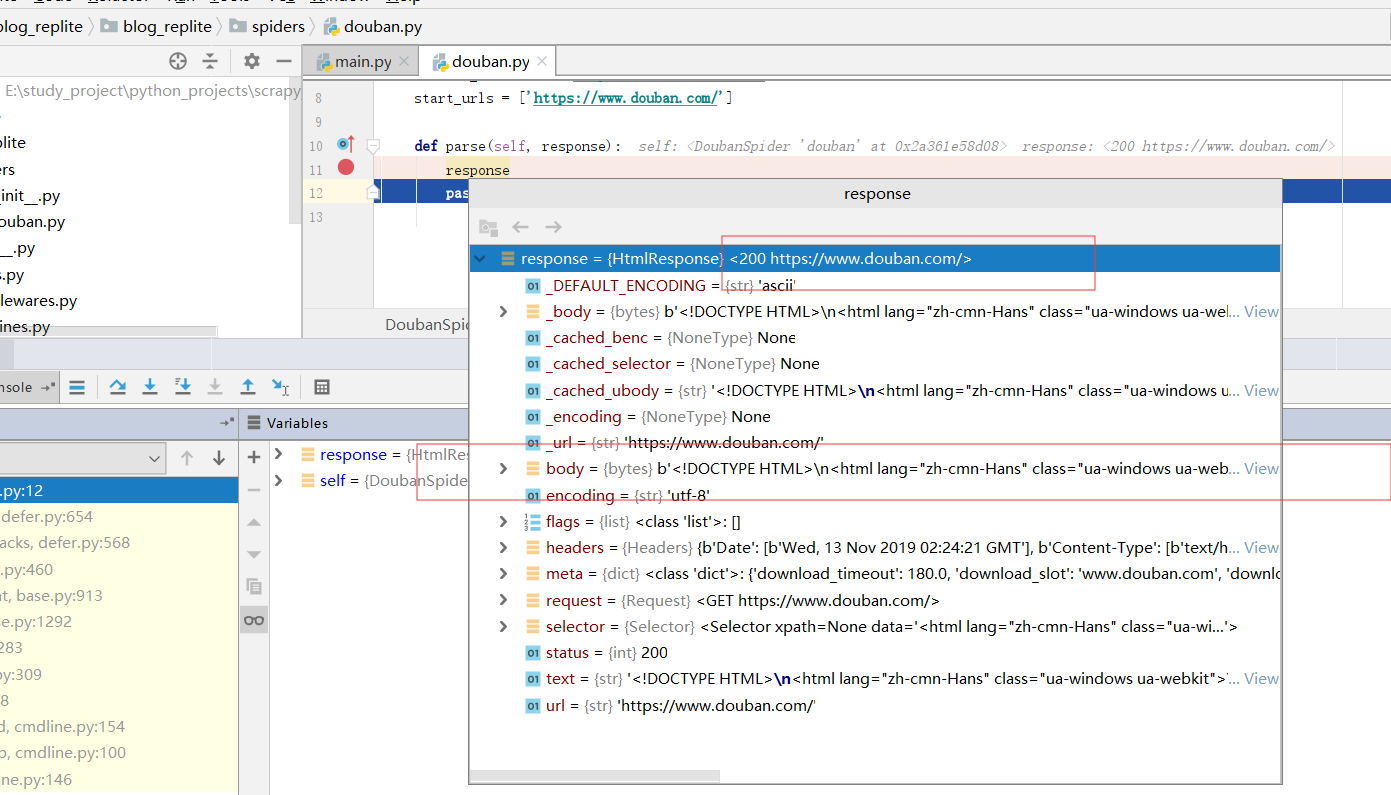Screen dimensions: 1391x795
Task: Toggle the fold end marker at line 12
Action: [373, 192]
